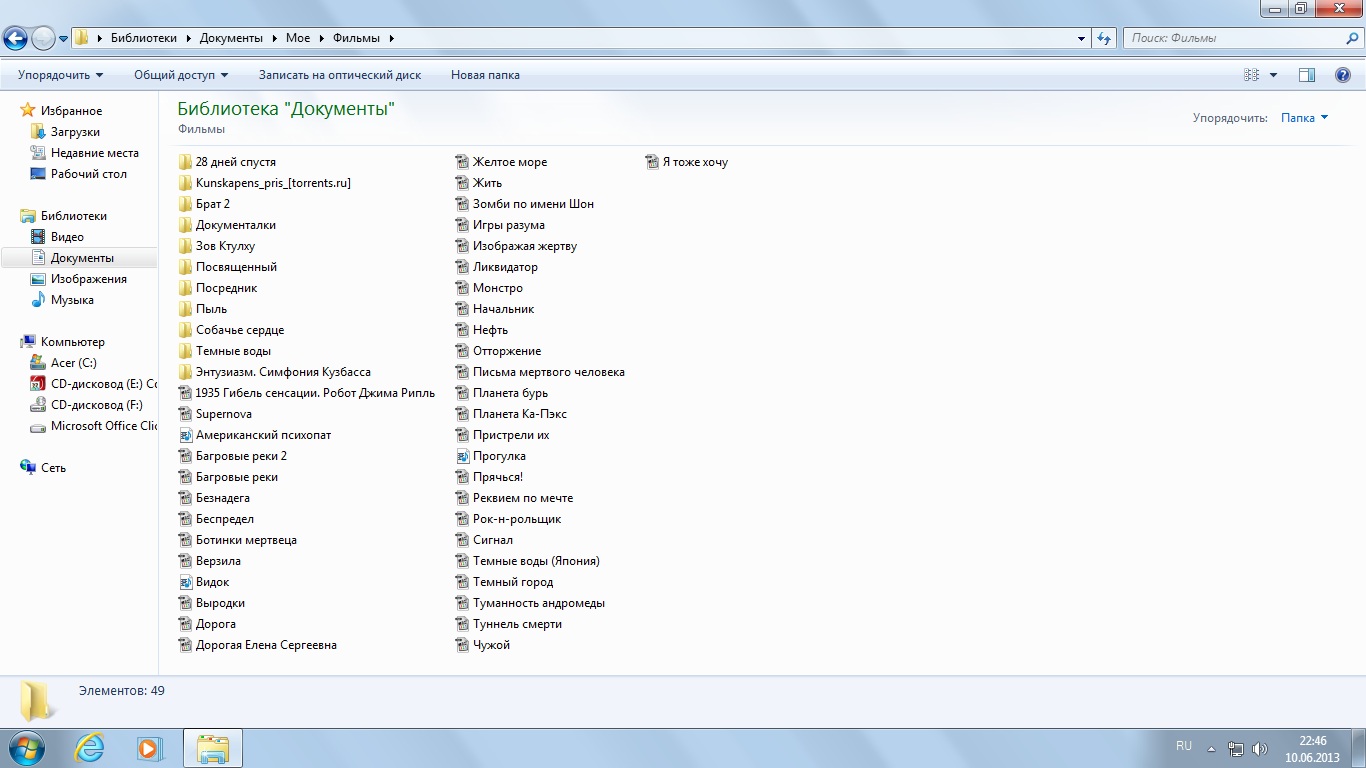Select the Чужой video file icon
The width and height of the screenshot is (1366, 768).
click(x=463, y=645)
